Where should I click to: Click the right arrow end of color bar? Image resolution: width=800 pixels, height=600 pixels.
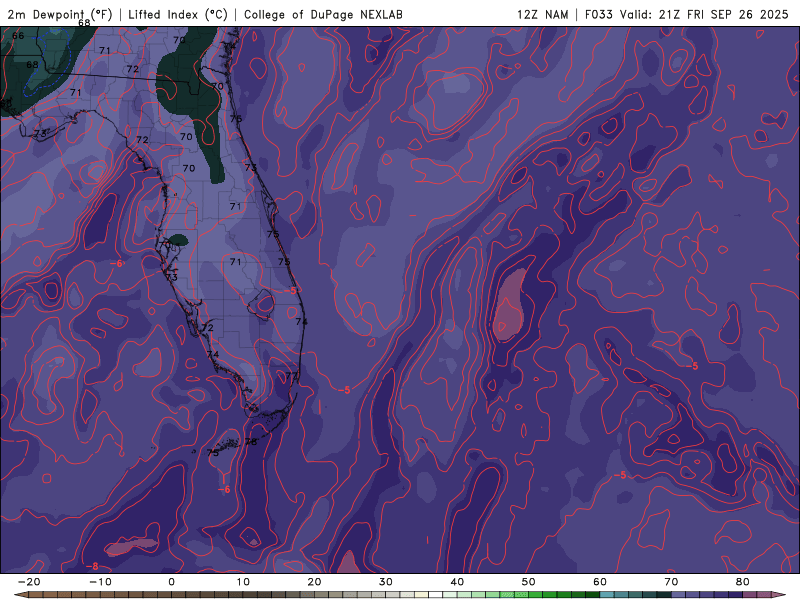click(x=781, y=595)
